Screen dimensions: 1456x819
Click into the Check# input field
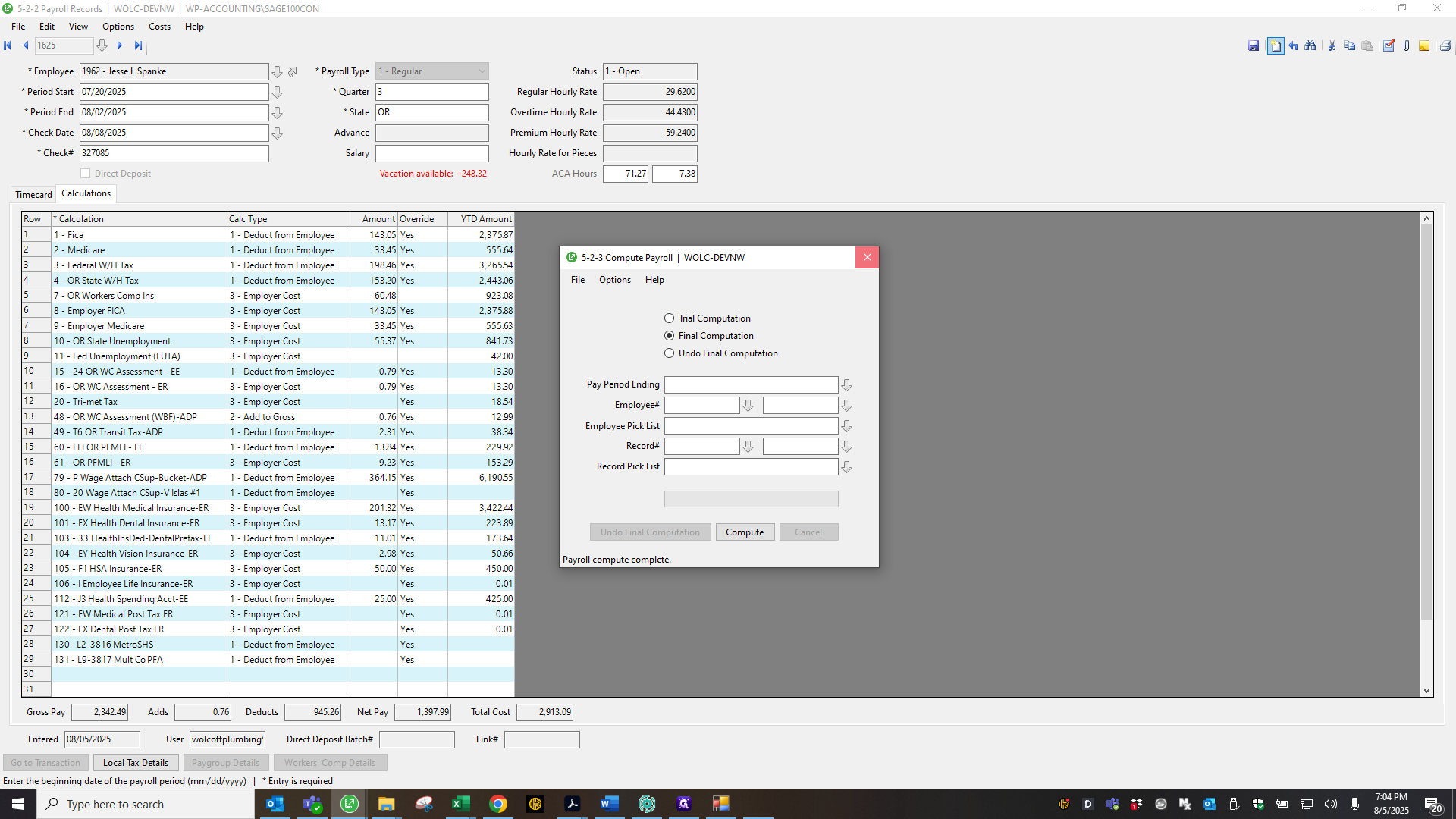tap(174, 153)
